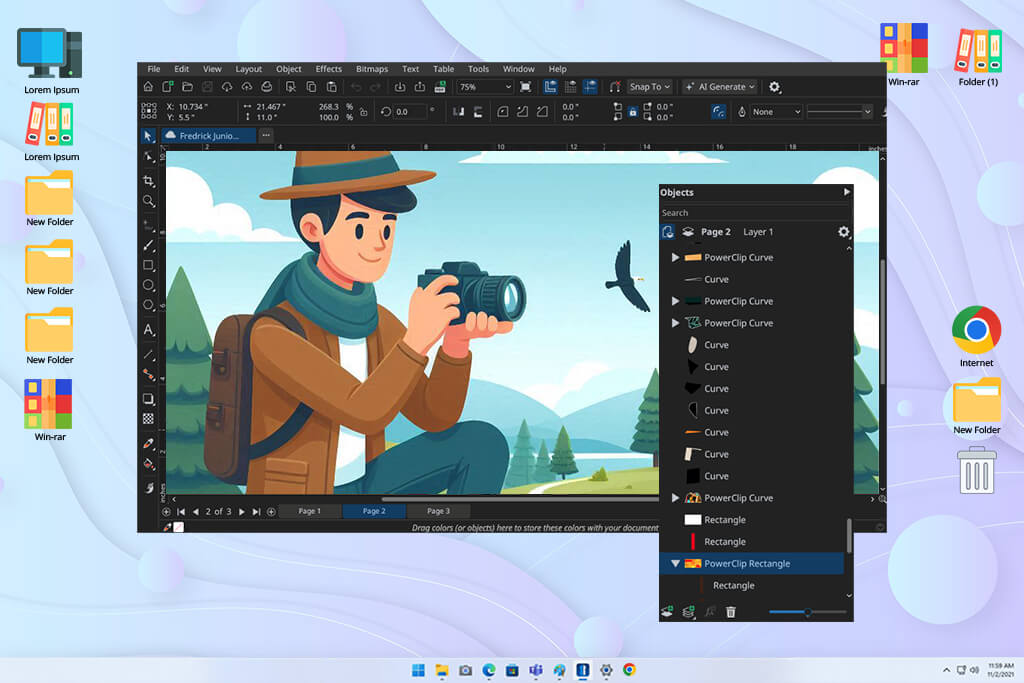
Task: Select the Crop tool
Action: [148, 180]
